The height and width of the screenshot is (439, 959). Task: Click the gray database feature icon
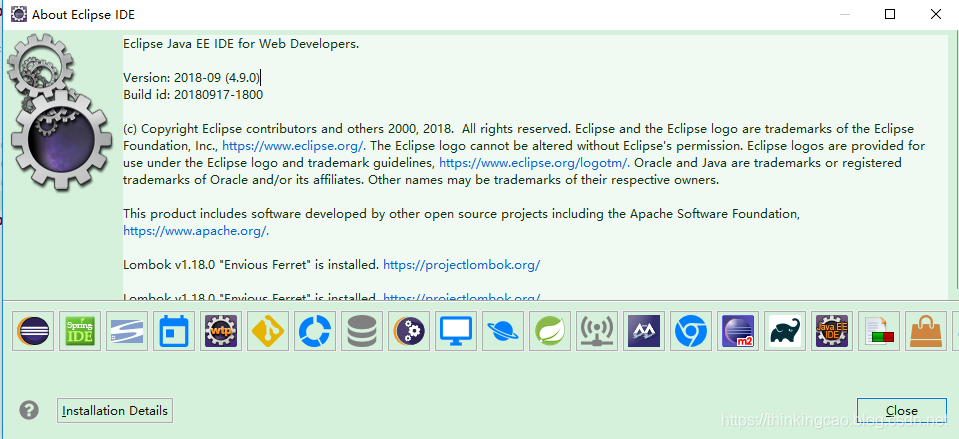pos(362,331)
